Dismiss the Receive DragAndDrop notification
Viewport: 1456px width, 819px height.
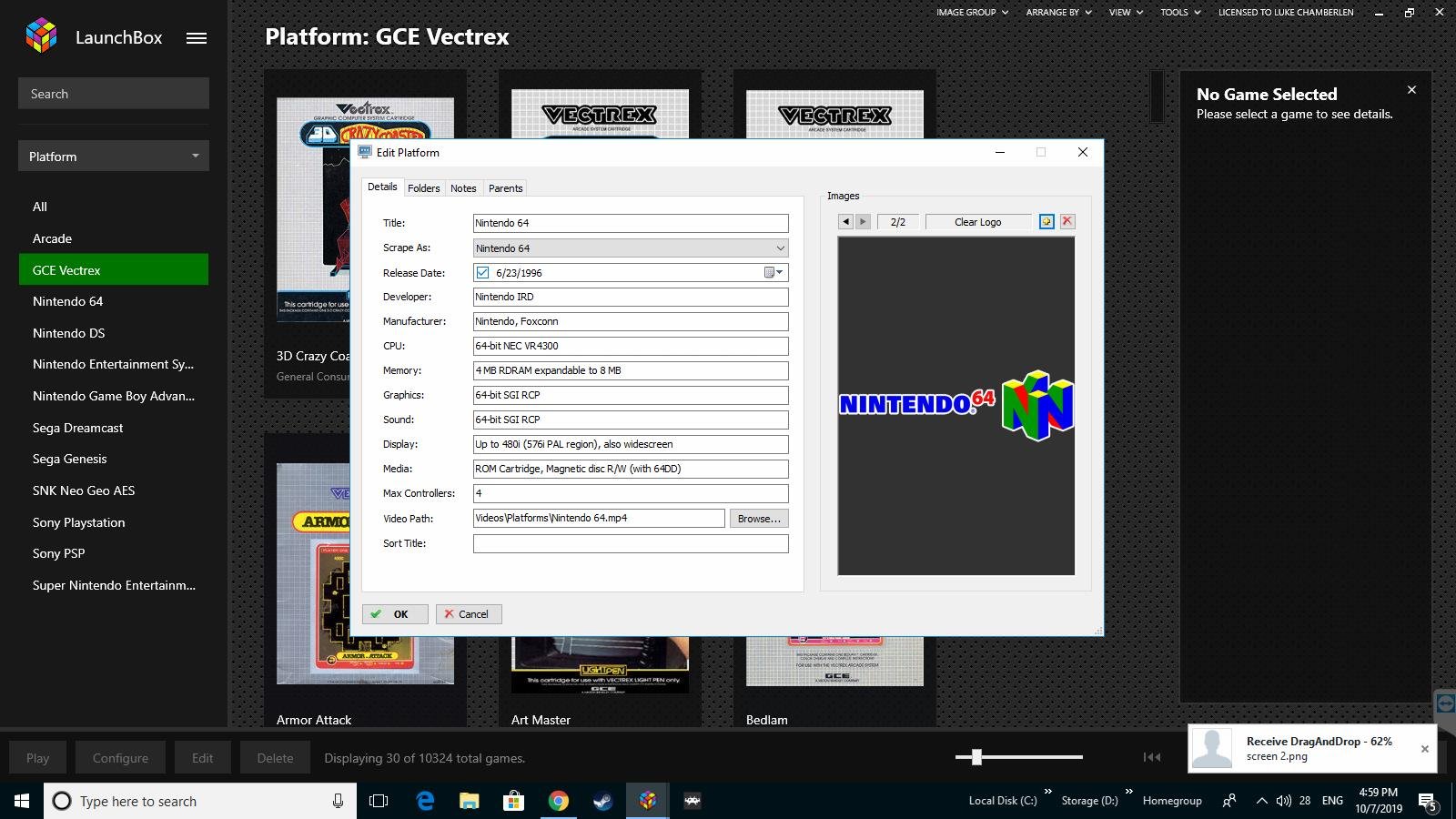click(x=1425, y=749)
